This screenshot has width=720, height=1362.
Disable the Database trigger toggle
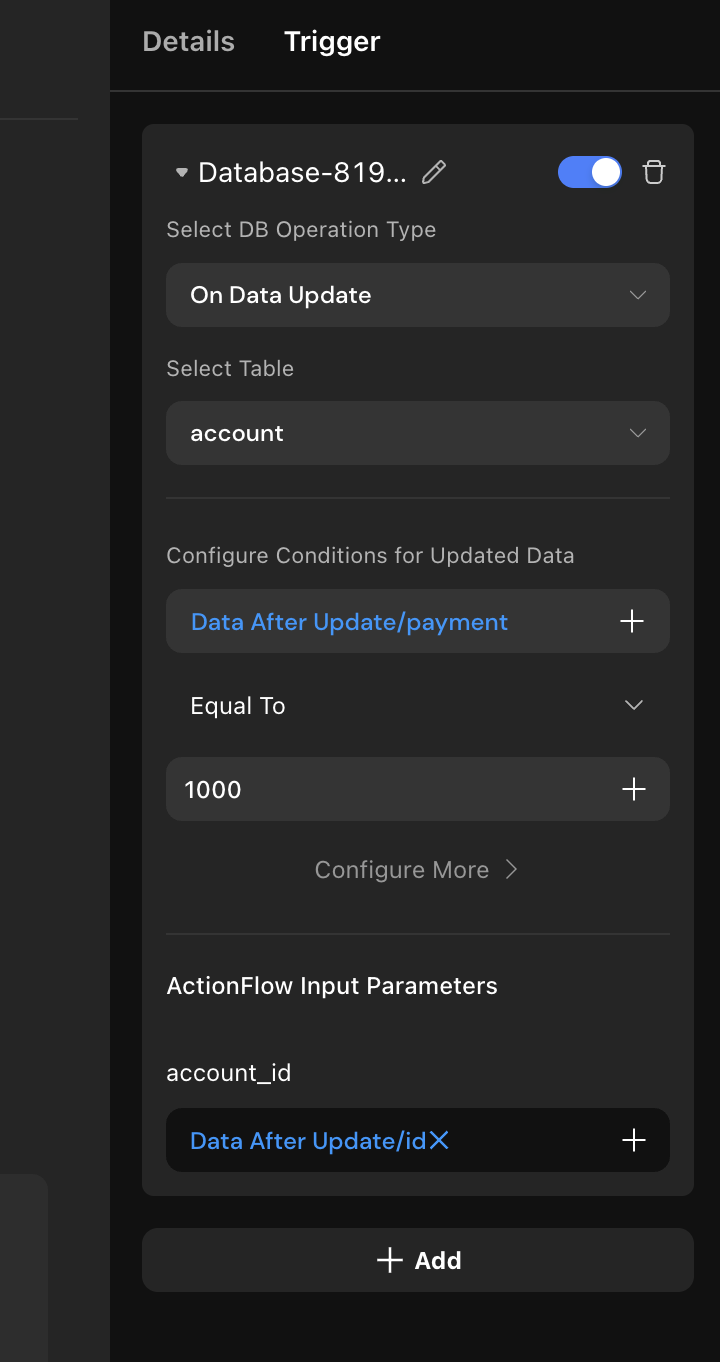coord(590,172)
